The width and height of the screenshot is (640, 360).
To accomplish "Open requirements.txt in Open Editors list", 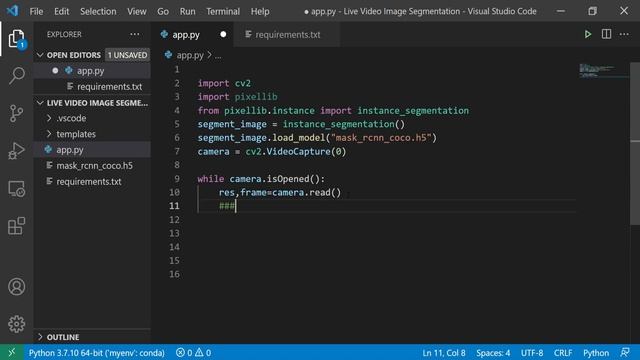I will (92, 87).
